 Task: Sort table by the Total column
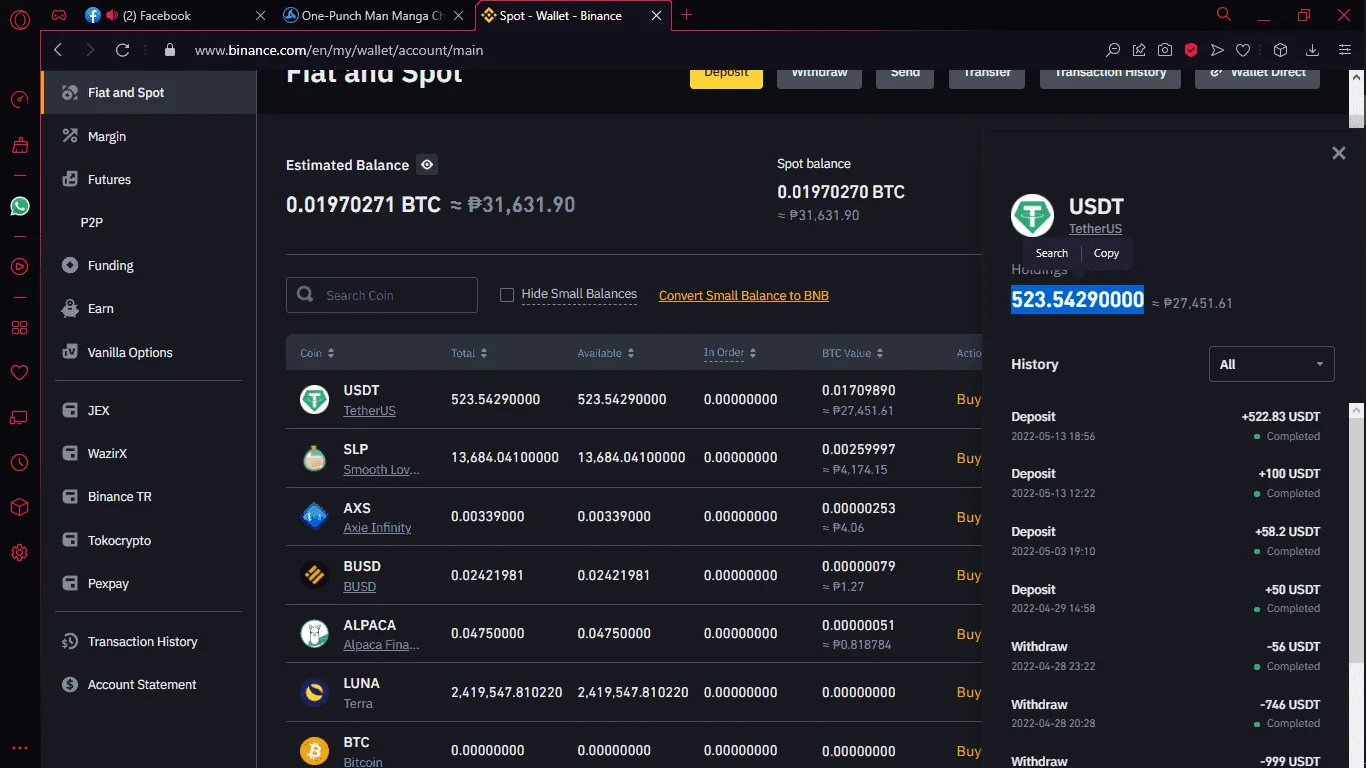pyautogui.click(x=469, y=353)
